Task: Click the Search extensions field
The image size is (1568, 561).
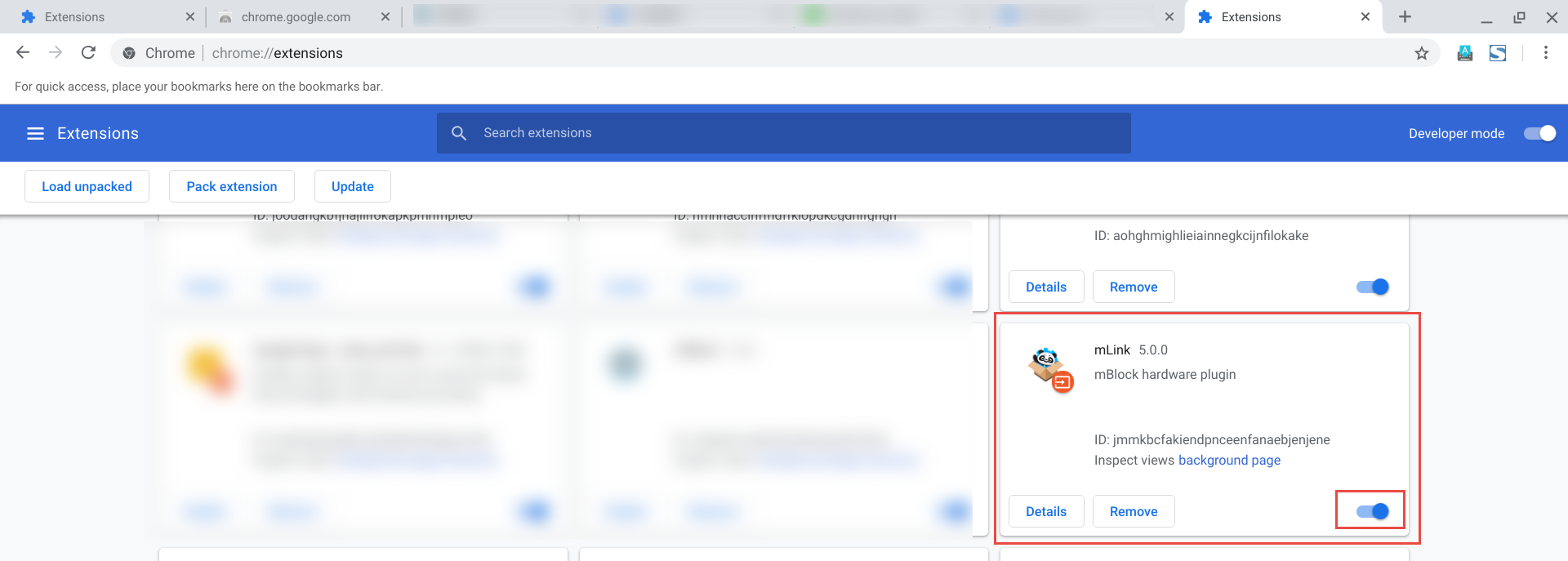Action: coord(784,133)
